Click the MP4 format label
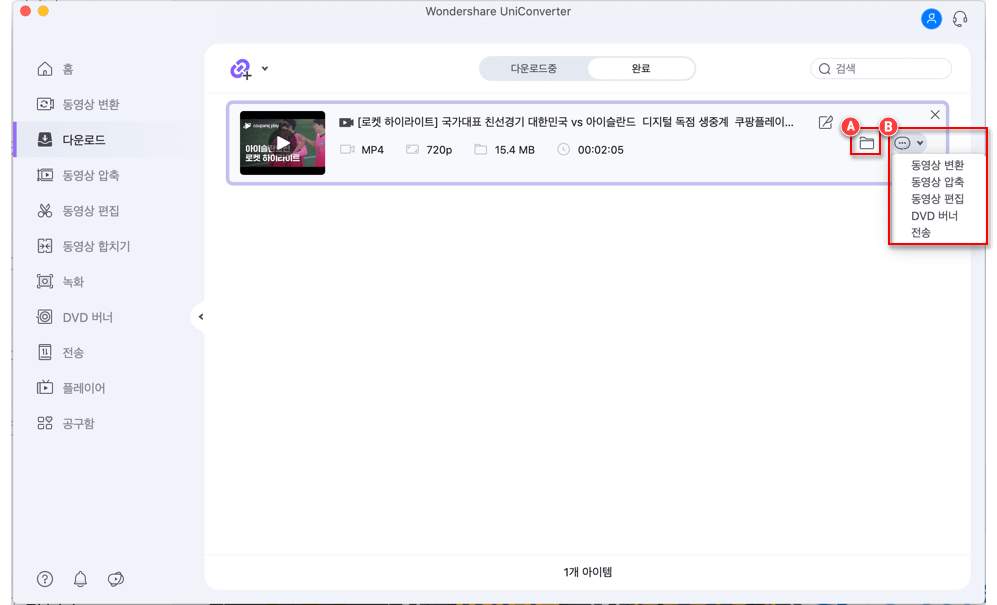 click(373, 150)
